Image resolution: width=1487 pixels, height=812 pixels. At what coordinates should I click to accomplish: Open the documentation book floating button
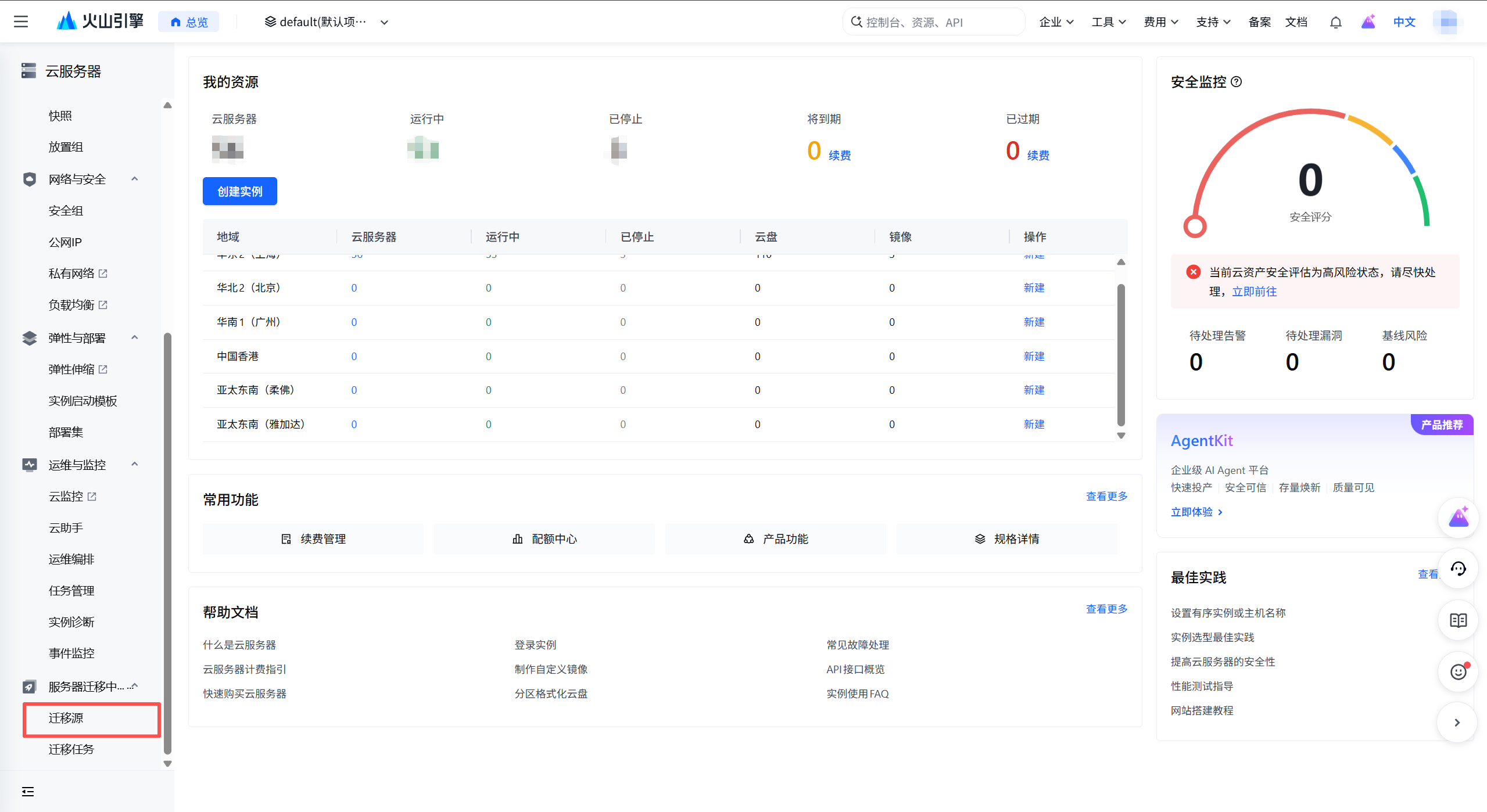tap(1458, 620)
